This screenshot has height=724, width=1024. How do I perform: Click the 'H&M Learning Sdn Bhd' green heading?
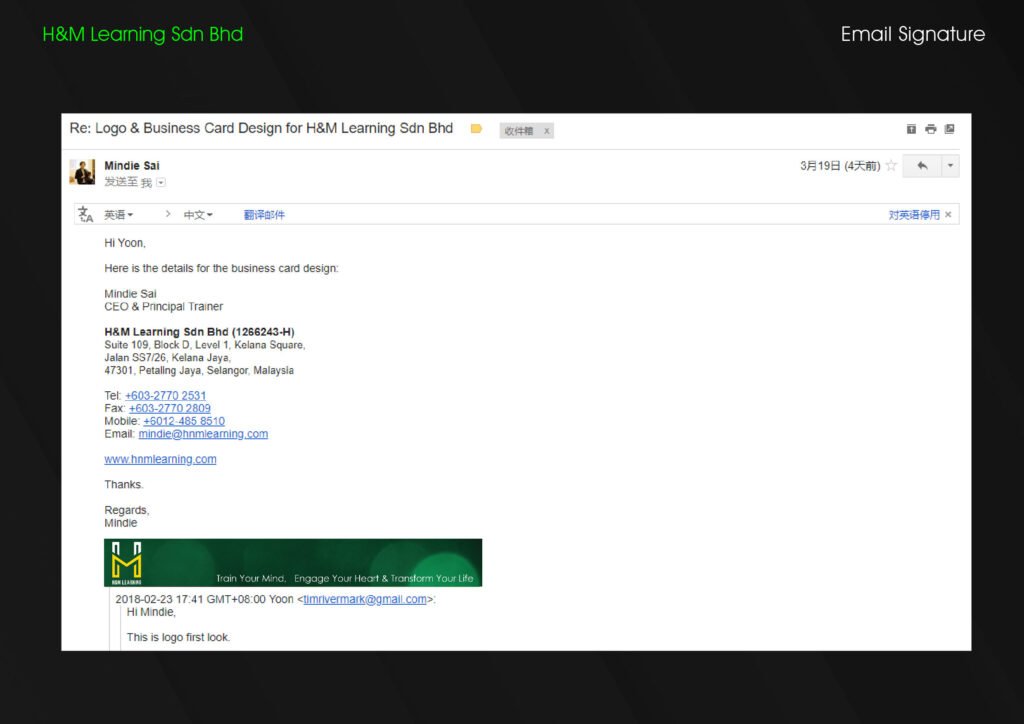pyautogui.click(x=142, y=34)
